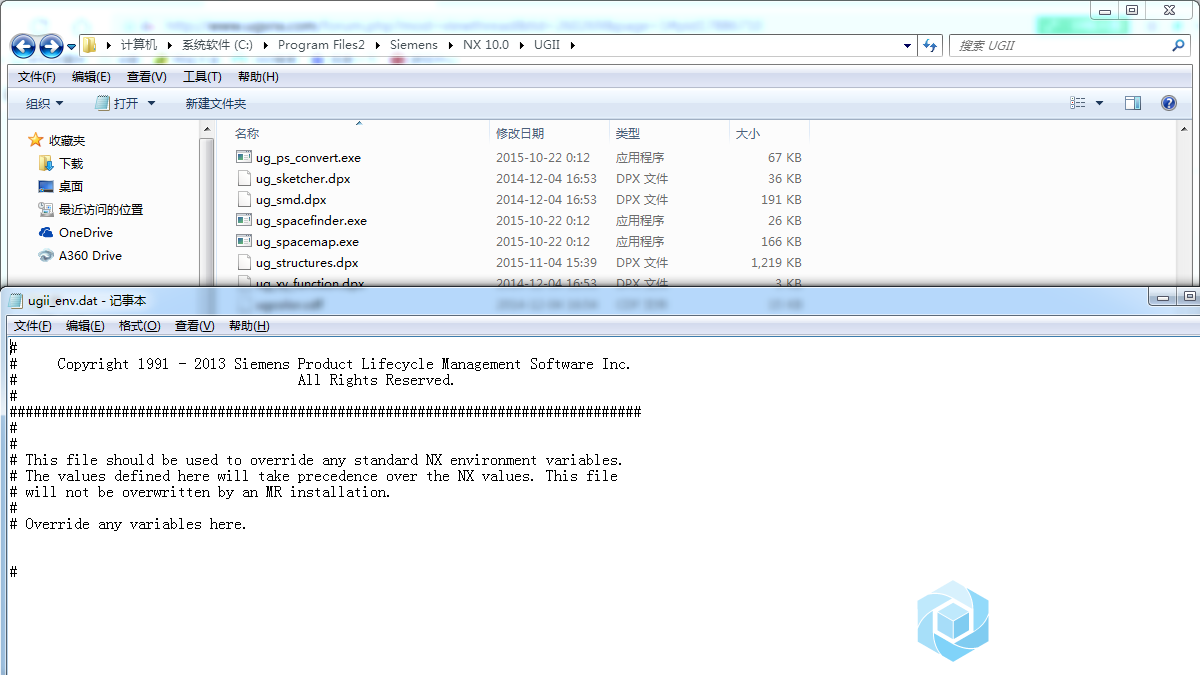Expand the arrow next to 打开 button

152,103
